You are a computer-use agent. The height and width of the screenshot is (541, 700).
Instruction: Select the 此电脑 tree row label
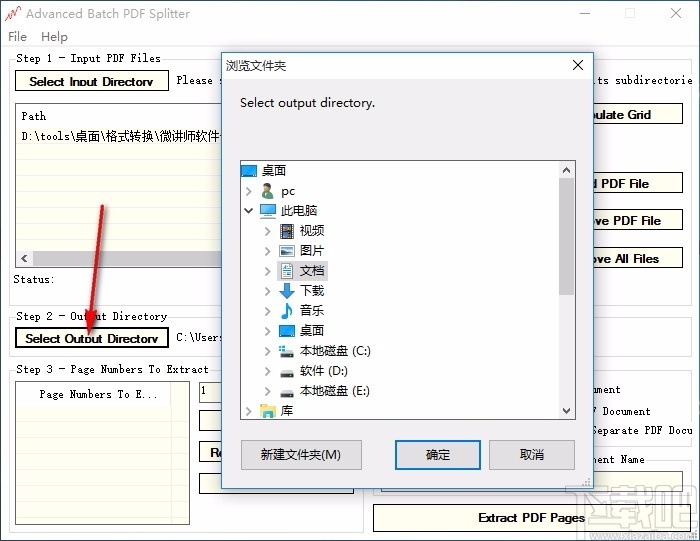pyautogui.click(x=299, y=210)
